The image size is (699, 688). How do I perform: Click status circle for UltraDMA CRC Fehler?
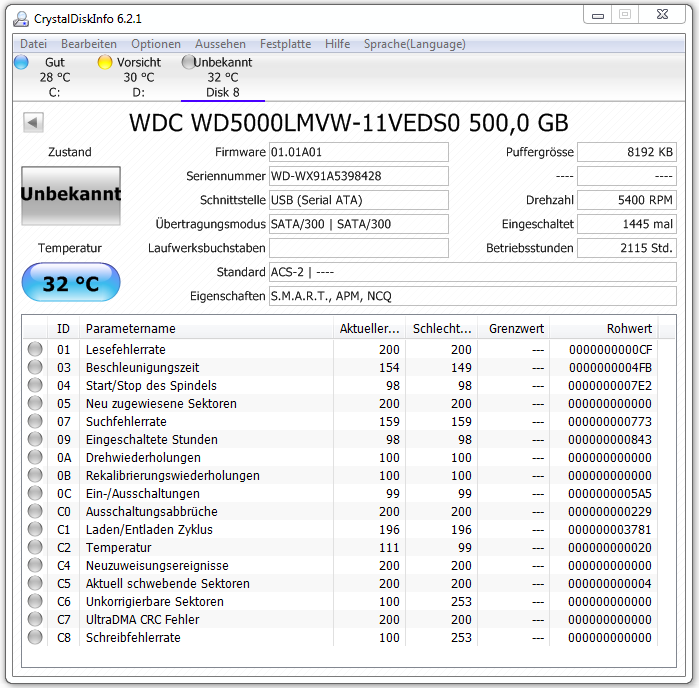35,619
